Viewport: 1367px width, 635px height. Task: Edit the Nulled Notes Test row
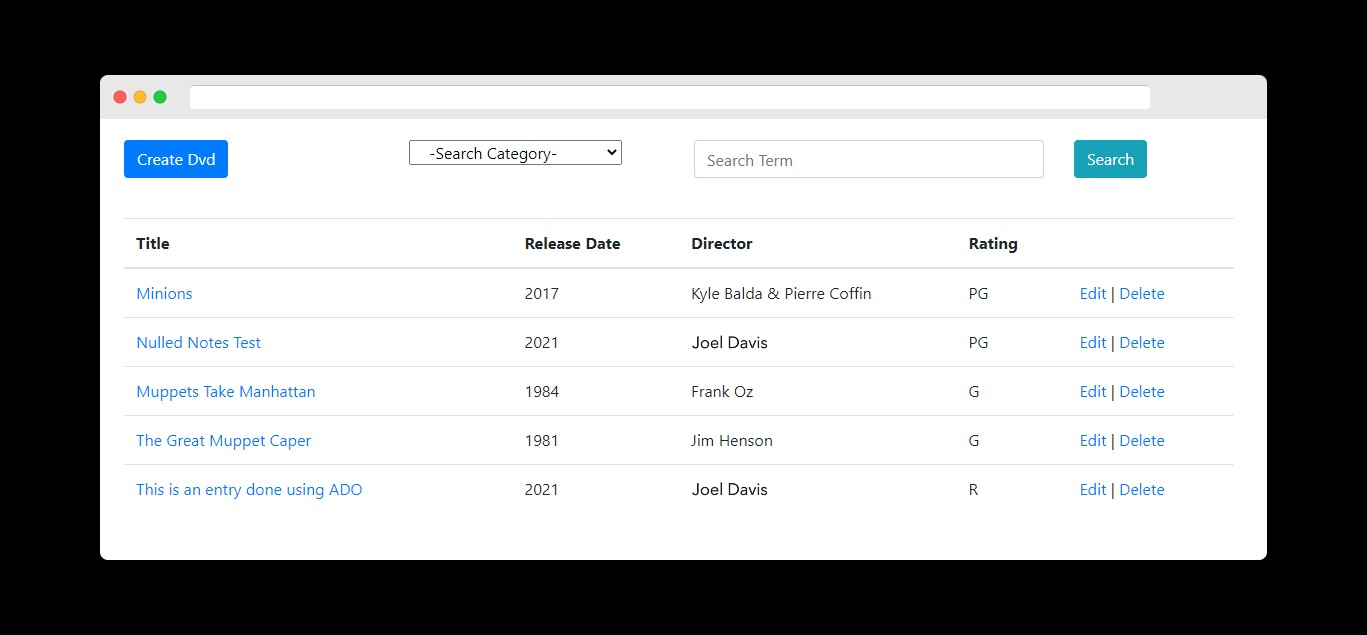click(x=1093, y=342)
